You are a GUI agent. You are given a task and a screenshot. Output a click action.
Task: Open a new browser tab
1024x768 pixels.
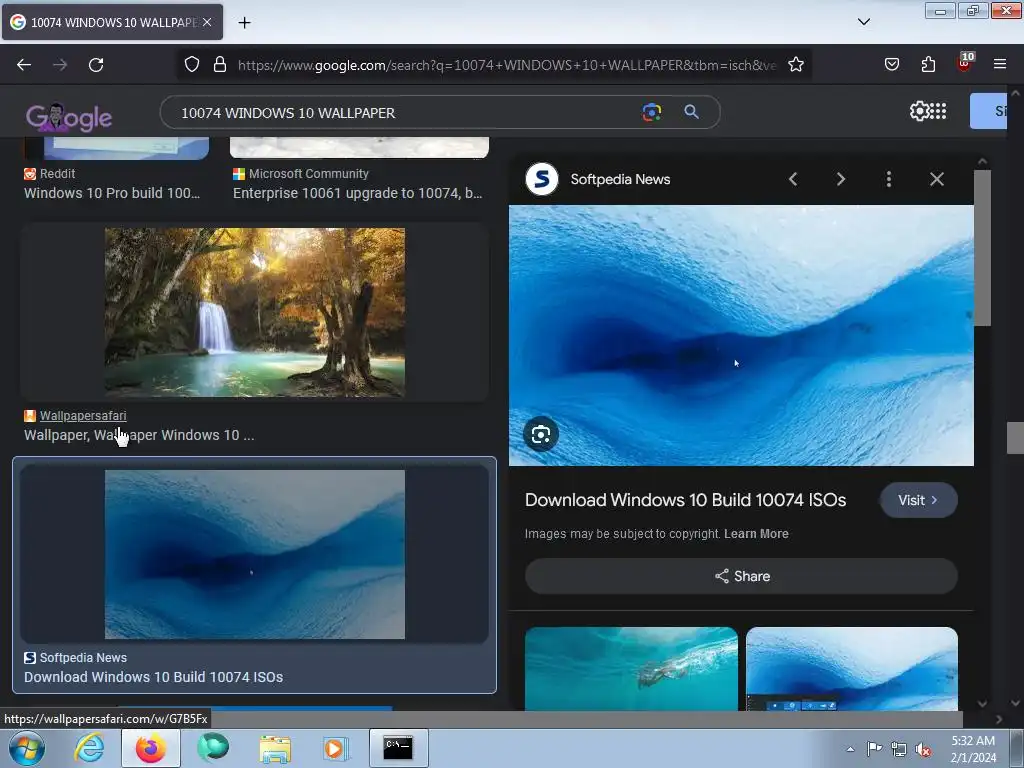click(244, 23)
